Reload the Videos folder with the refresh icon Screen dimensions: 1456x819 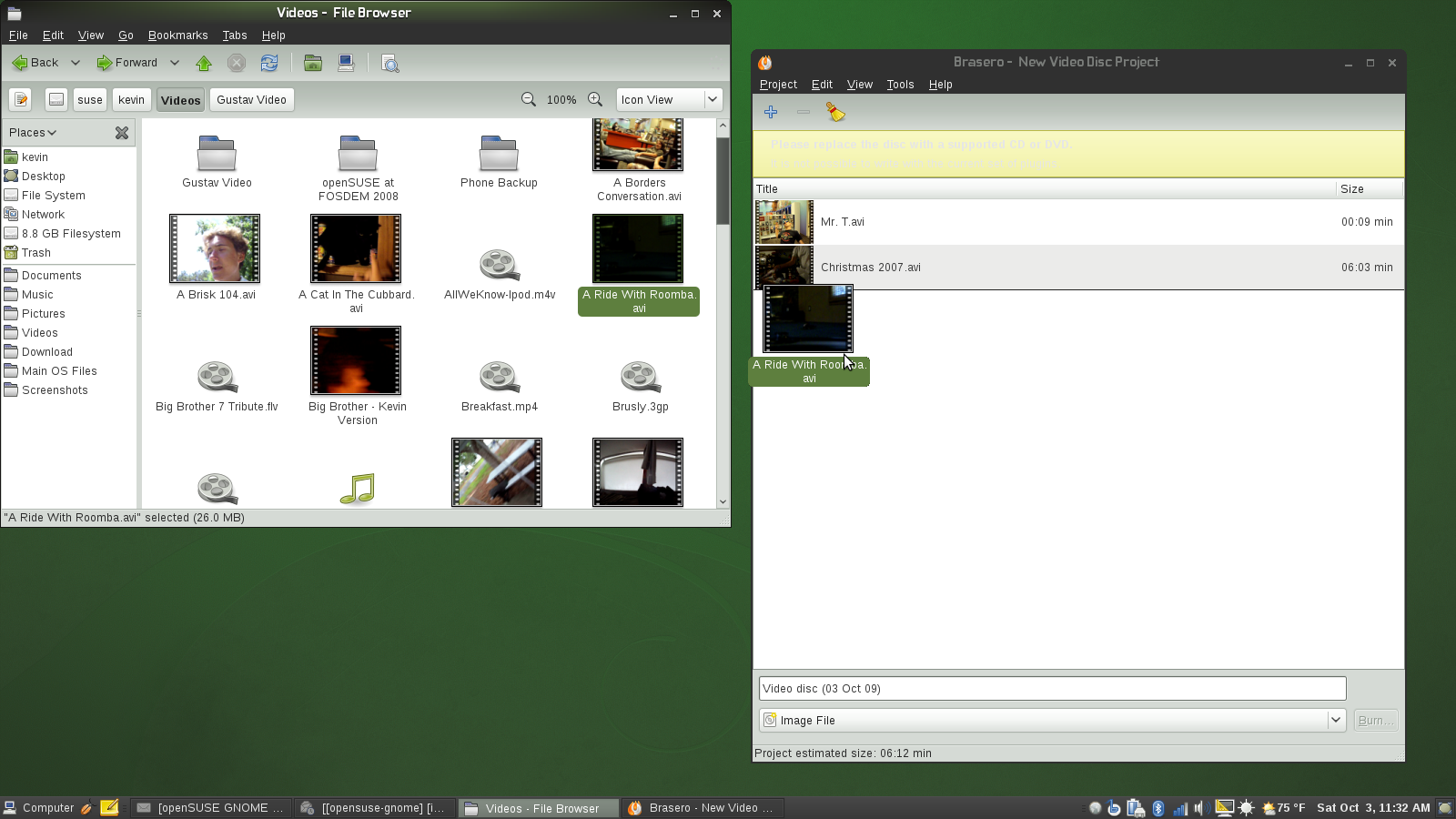[x=269, y=63]
